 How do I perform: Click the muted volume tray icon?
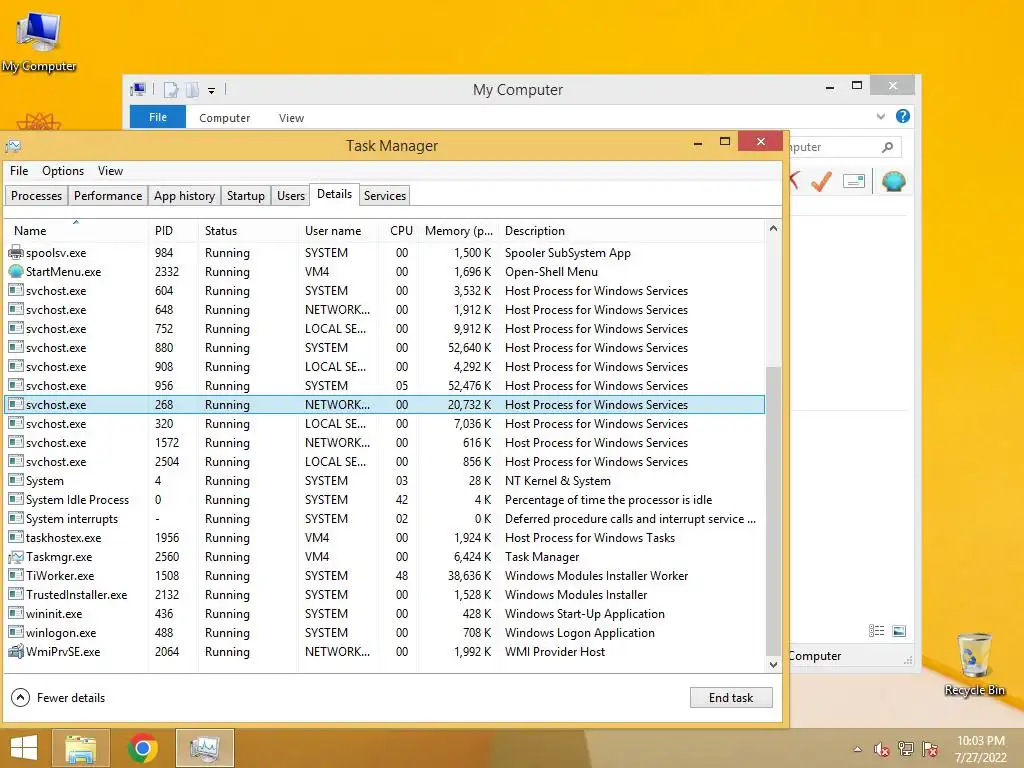pyautogui.click(x=881, y=750)
